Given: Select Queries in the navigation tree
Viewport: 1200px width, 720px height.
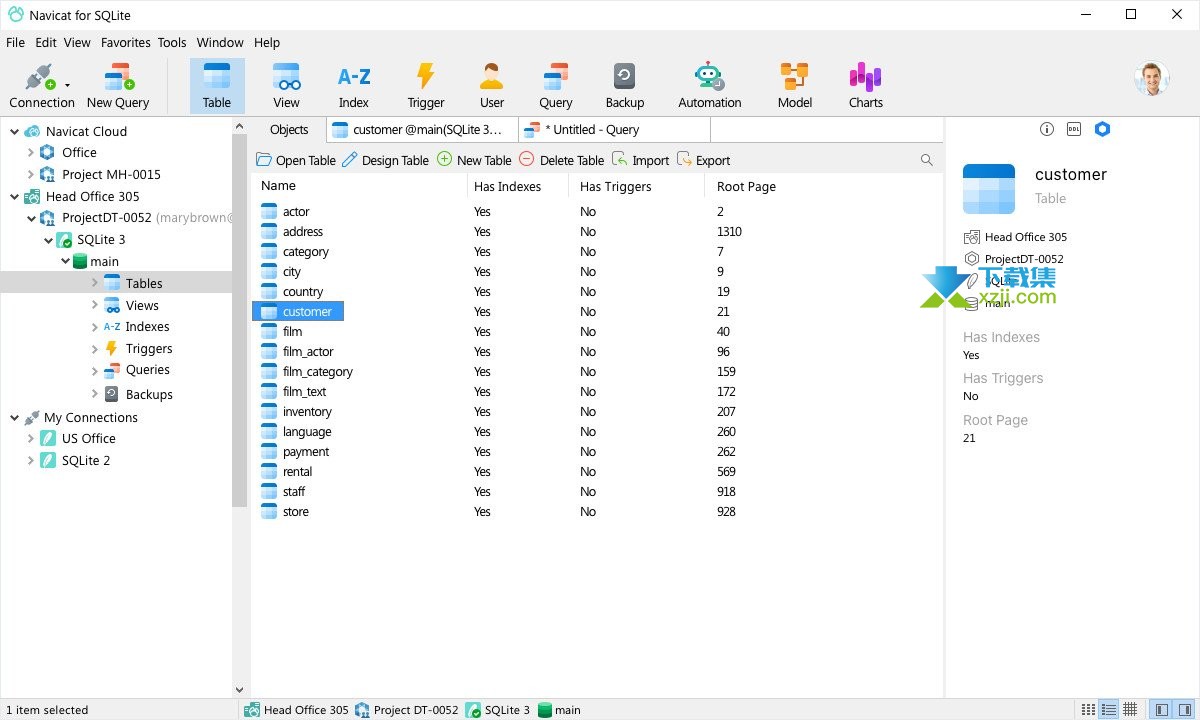Looking at the screenshot, I should [148, 370].
